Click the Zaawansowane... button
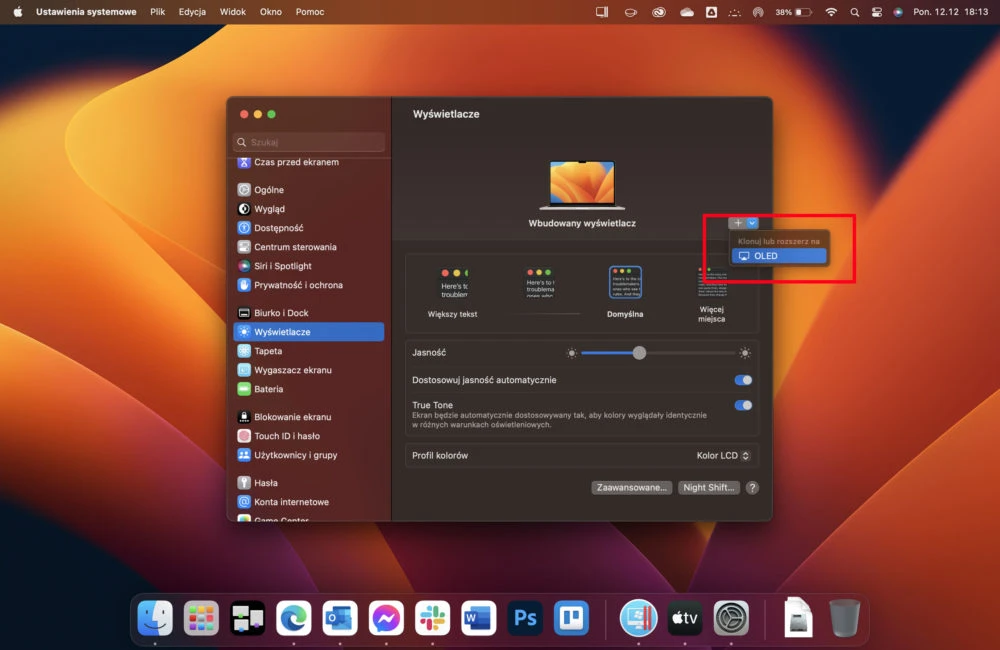The height and width of the screenshot is (650, 1000). point(631,487)
